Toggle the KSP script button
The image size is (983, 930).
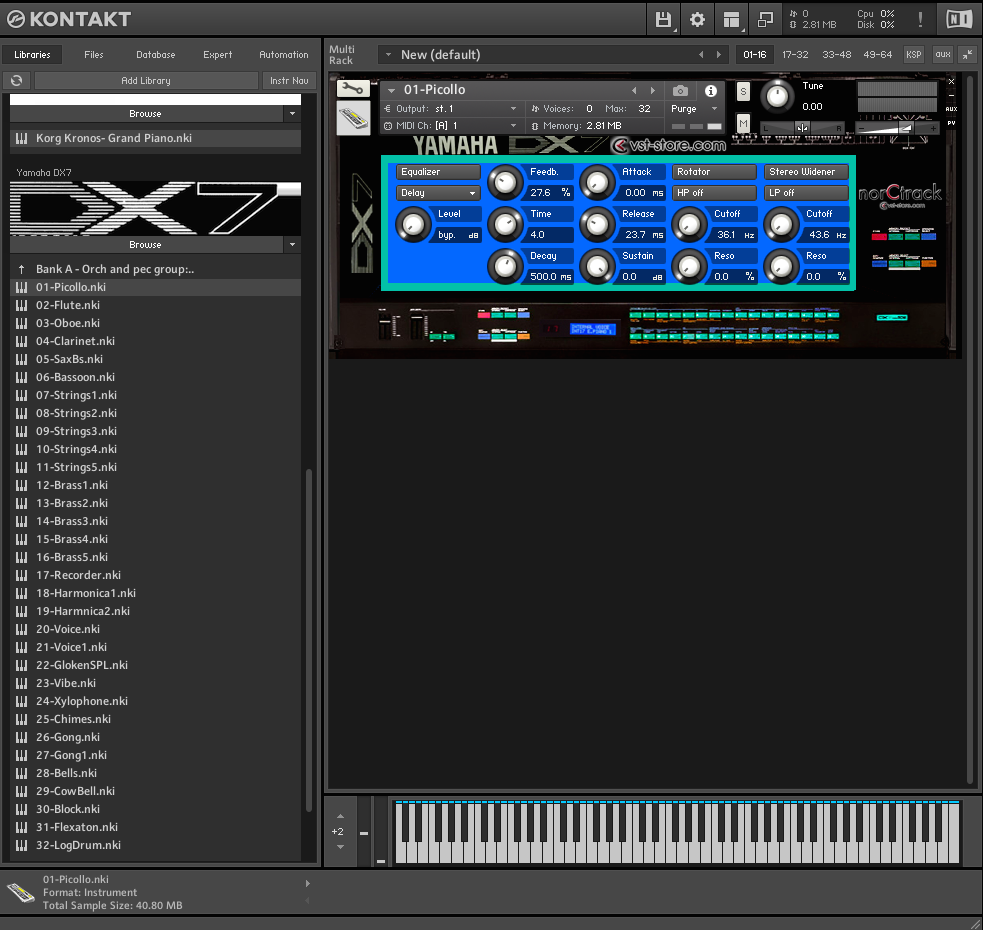click(913, 55)
